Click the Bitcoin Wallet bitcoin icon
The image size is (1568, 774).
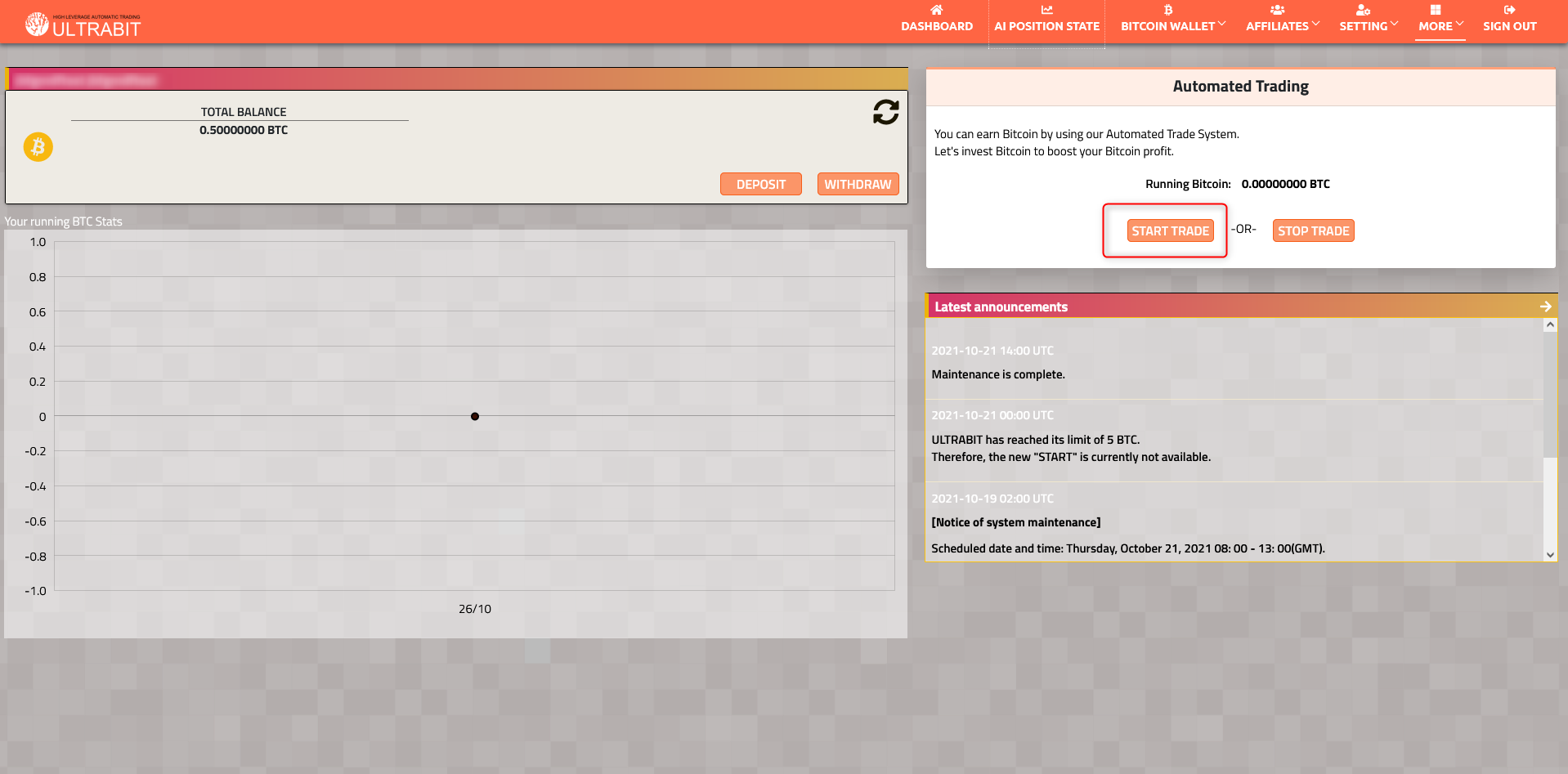point(1168,10)
